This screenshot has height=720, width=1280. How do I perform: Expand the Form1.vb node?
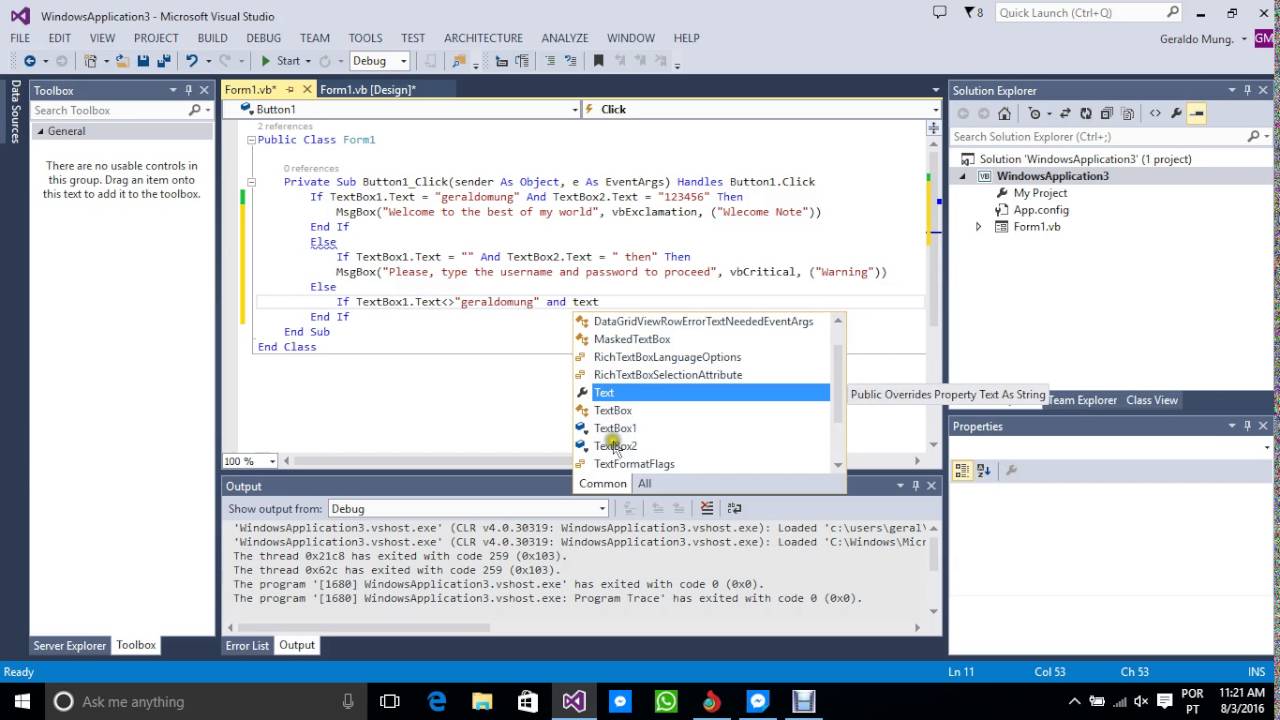pos(979,227)
